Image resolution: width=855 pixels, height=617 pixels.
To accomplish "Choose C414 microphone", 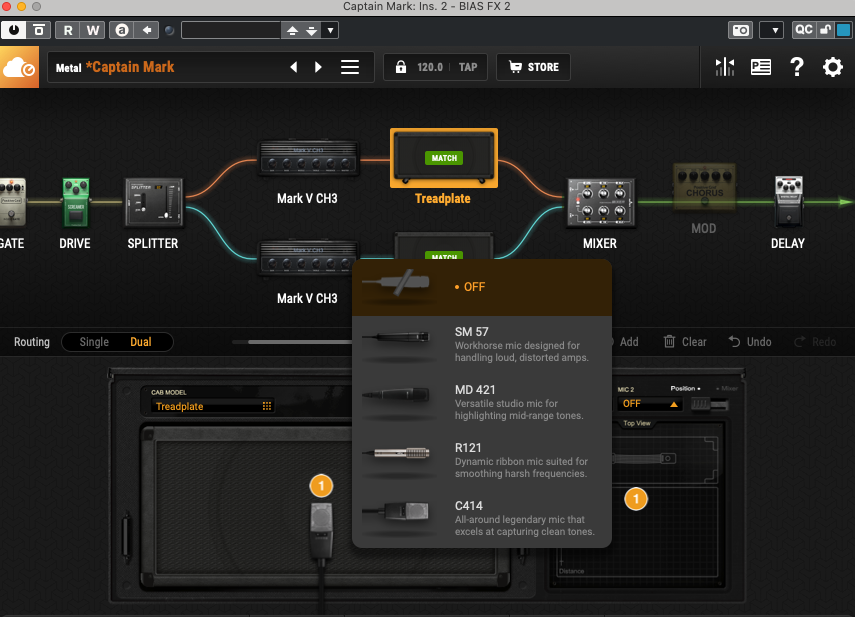I will 481,518.
